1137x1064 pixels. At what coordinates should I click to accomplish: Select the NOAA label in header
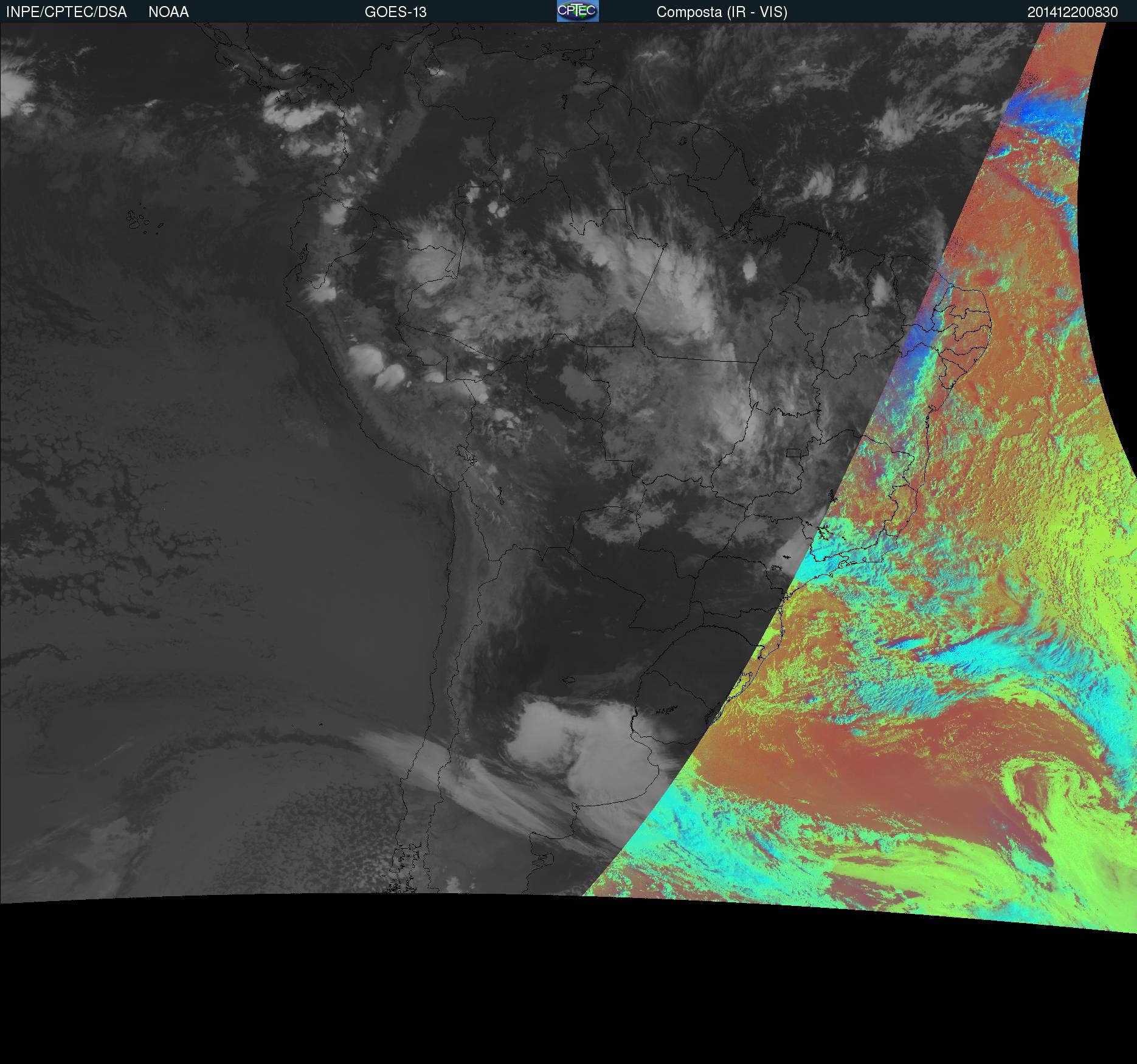[168, 12]
